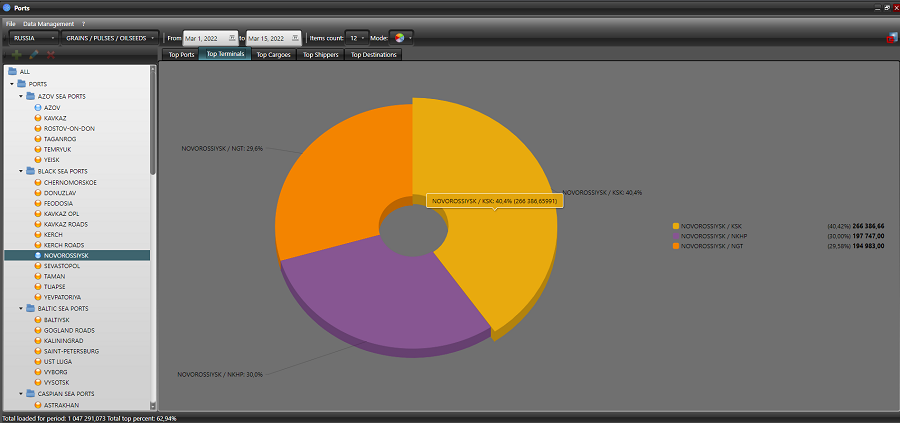Click the Ports app icon in title bar
The image size is (900, 423).
[x=7, y=8]
